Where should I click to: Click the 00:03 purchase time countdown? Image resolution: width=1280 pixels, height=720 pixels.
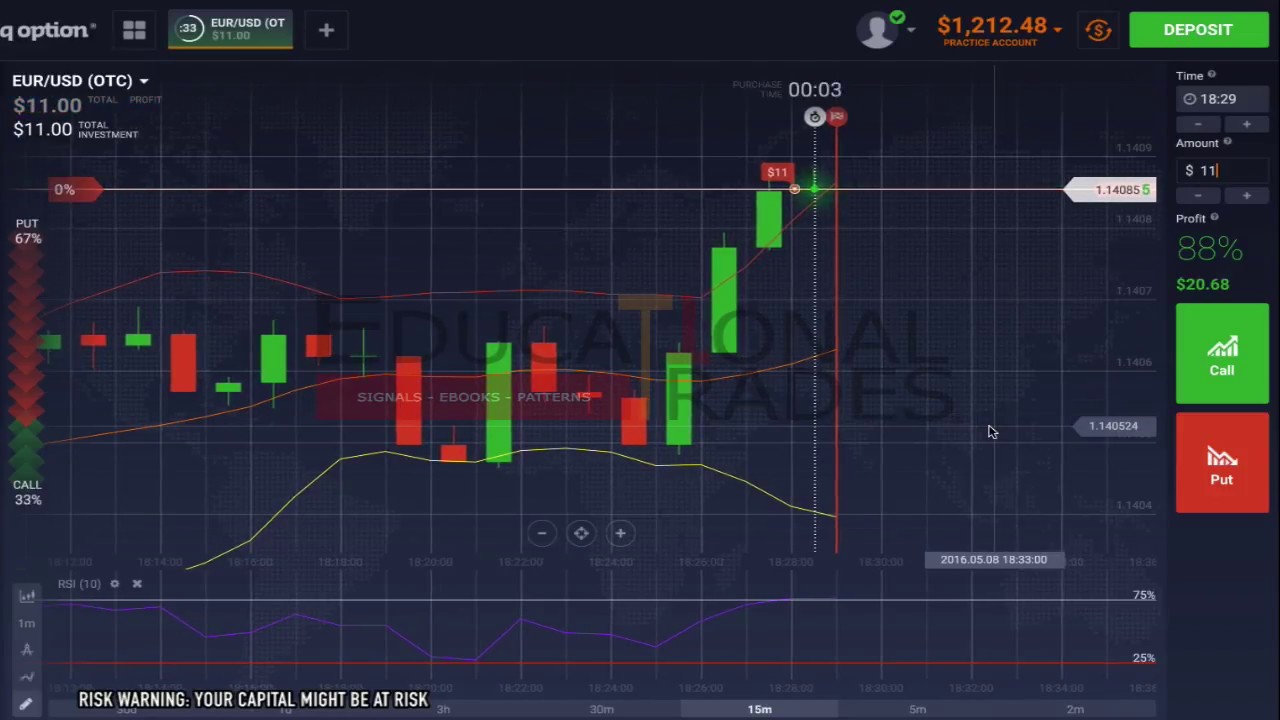click(x=815, y=90)
